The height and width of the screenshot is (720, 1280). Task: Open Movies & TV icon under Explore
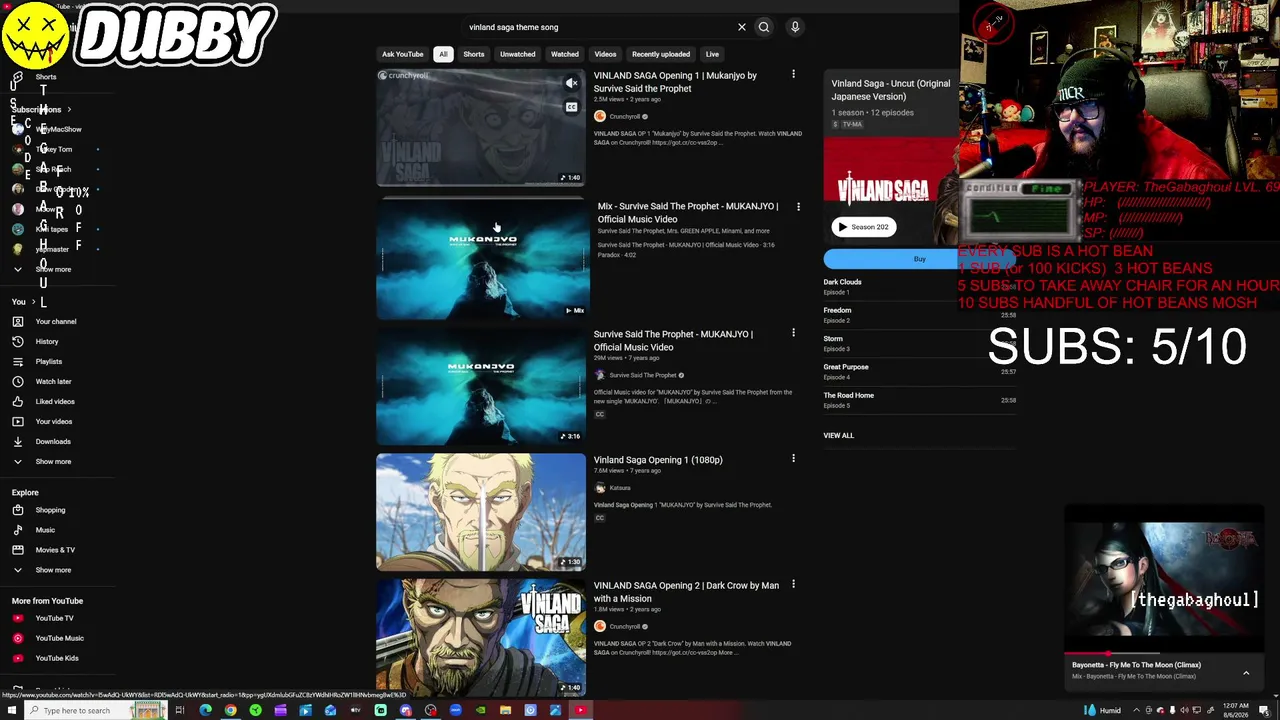click(x=17, y=550)
